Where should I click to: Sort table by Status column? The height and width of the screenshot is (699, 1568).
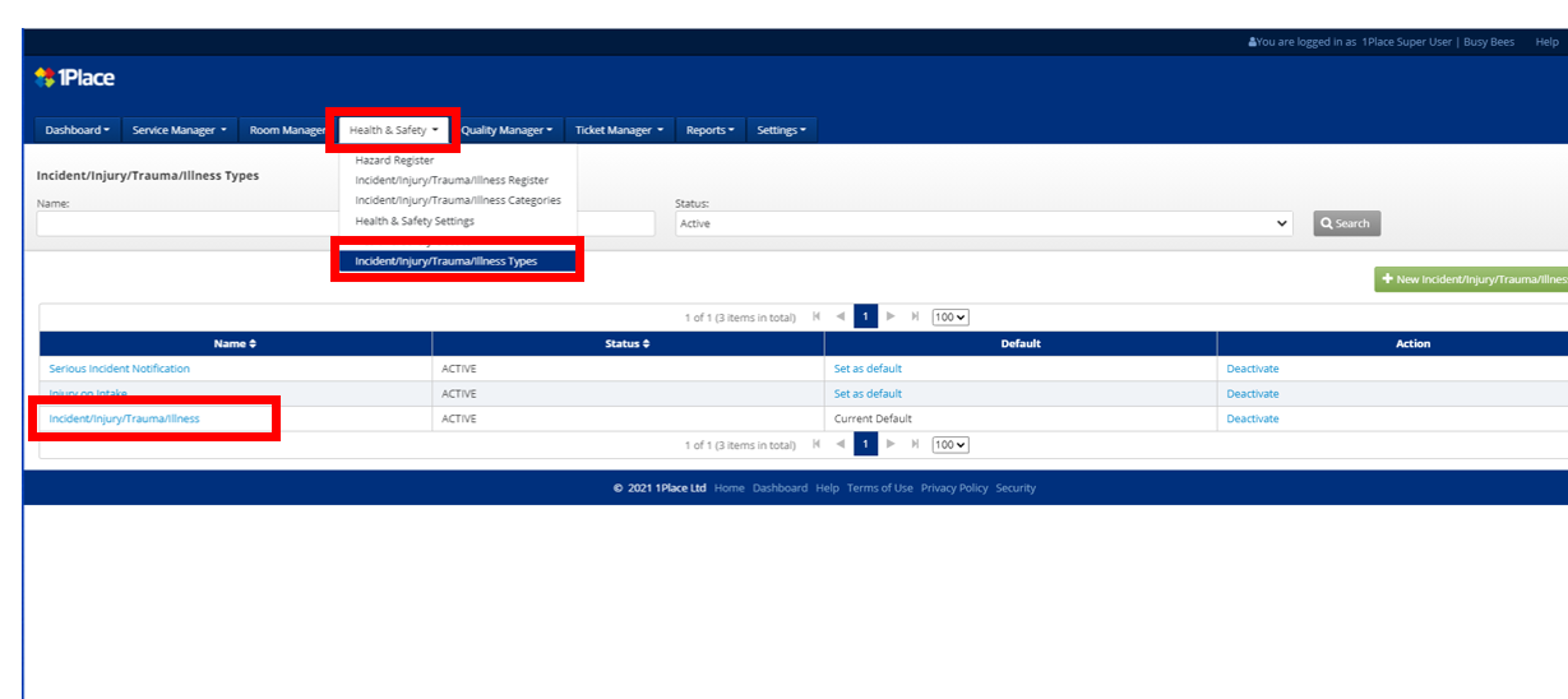click(x=627, y=343)
